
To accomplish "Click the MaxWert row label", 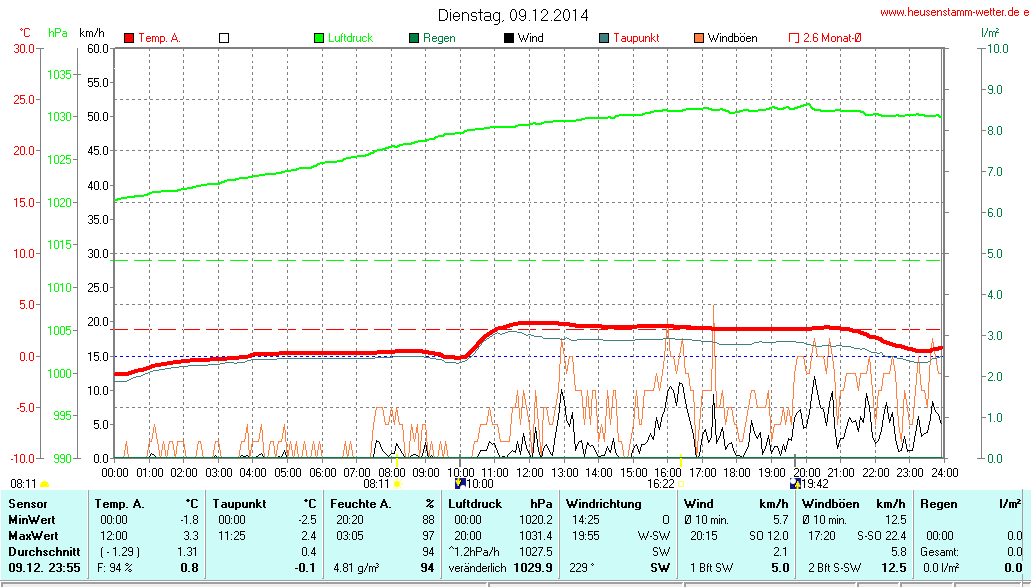I will point(33,536).
